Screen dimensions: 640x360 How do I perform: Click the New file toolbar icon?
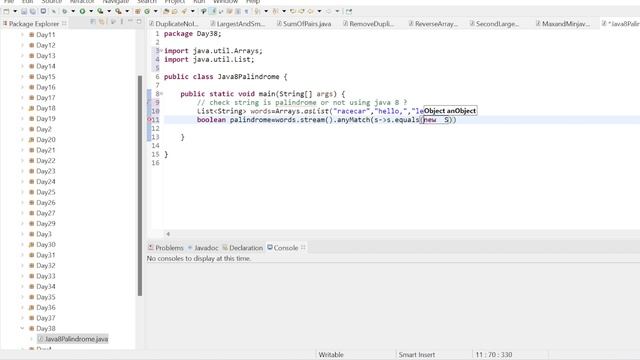[x=6, y=11]
